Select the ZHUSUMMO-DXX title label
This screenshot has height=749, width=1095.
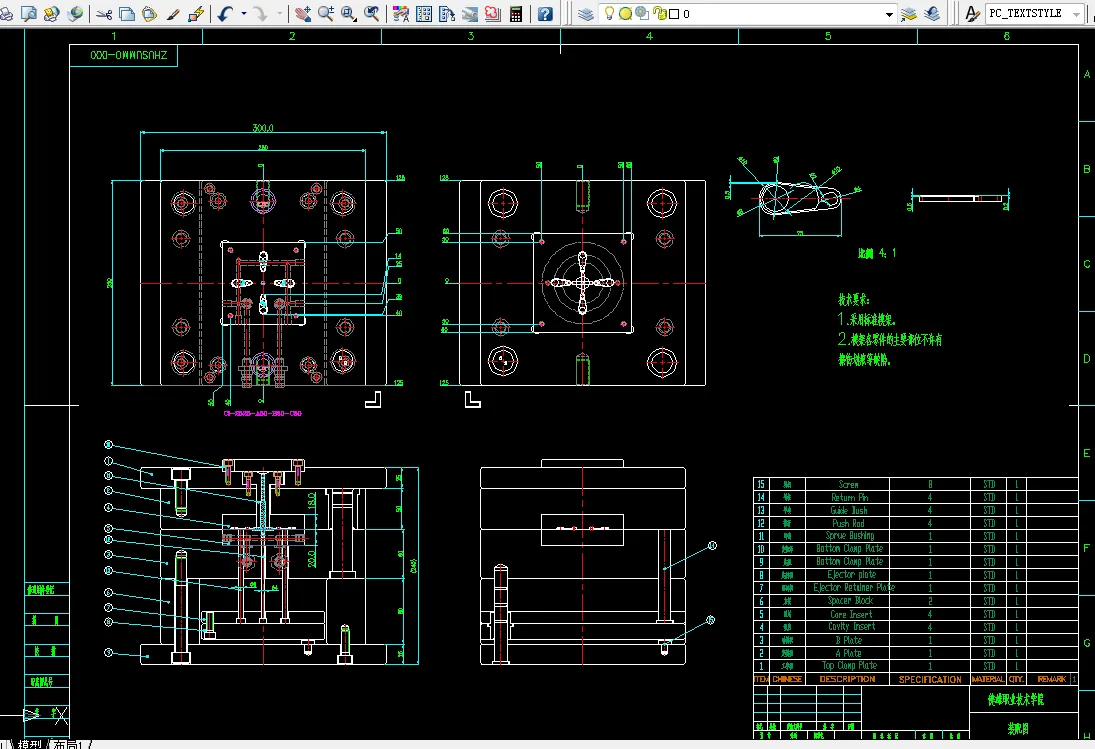pyautogui.click(x=128, y=55)
